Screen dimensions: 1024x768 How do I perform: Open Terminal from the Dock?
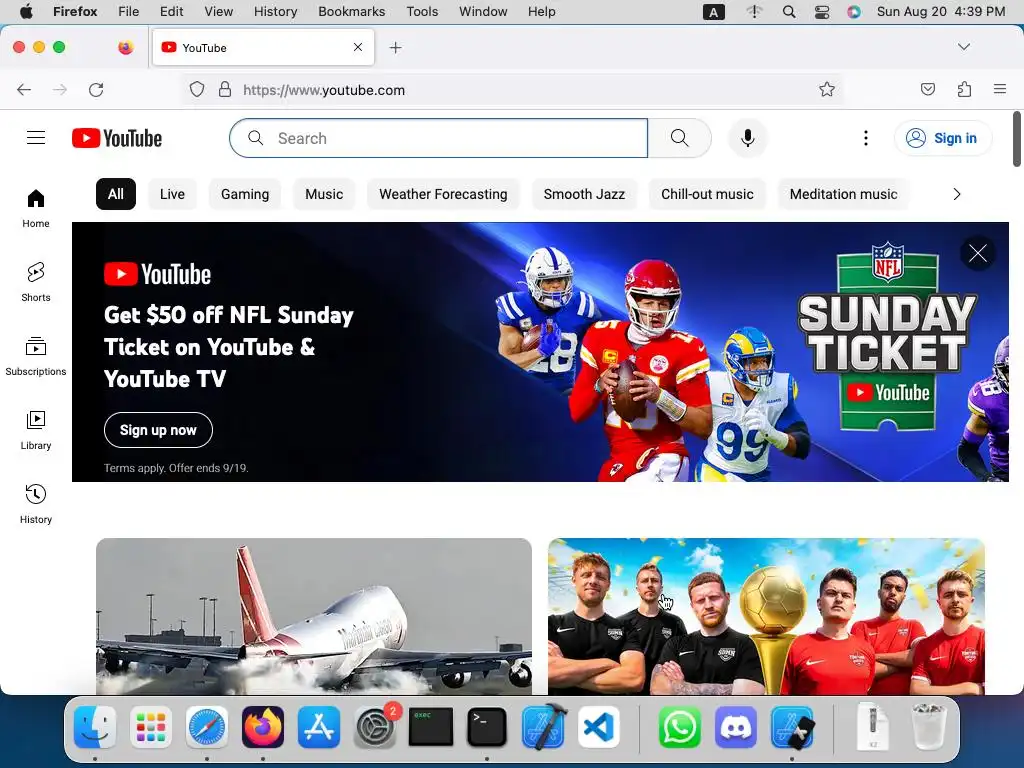[487, 727]
